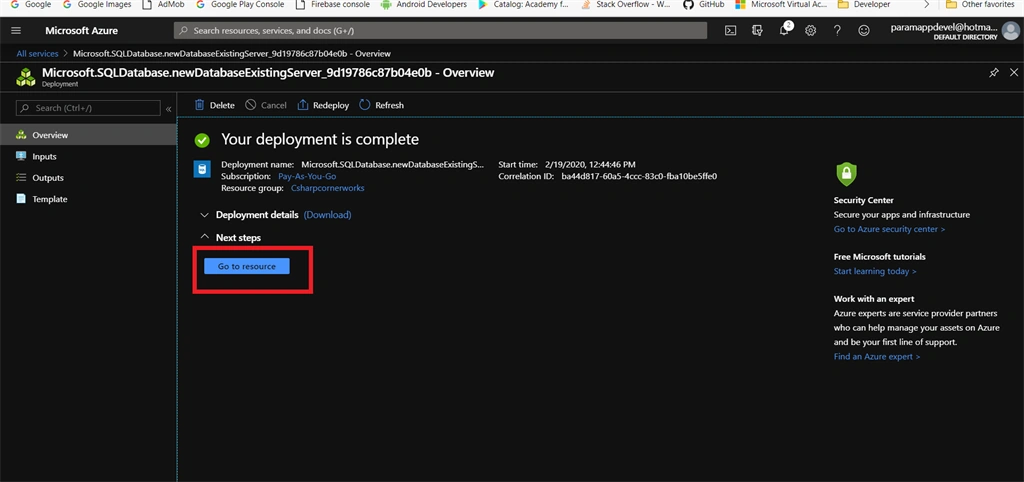
Task: Collapse the Next steps section
Action: (x=204, y=237)
